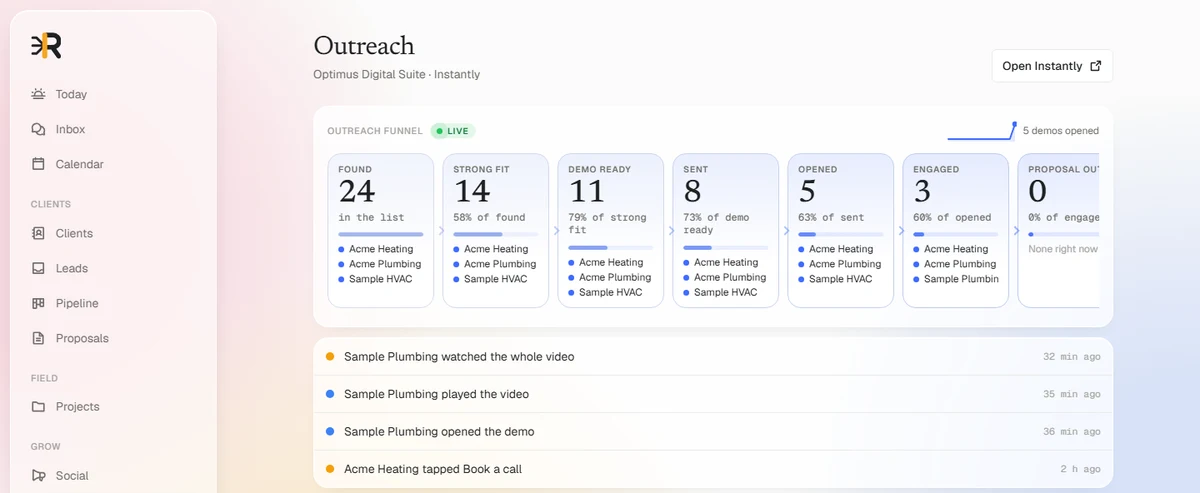Screen dimensions: 1200x493
Task: Click Sample HVAC in the Demo Ready card
Action: click(610, 293)
